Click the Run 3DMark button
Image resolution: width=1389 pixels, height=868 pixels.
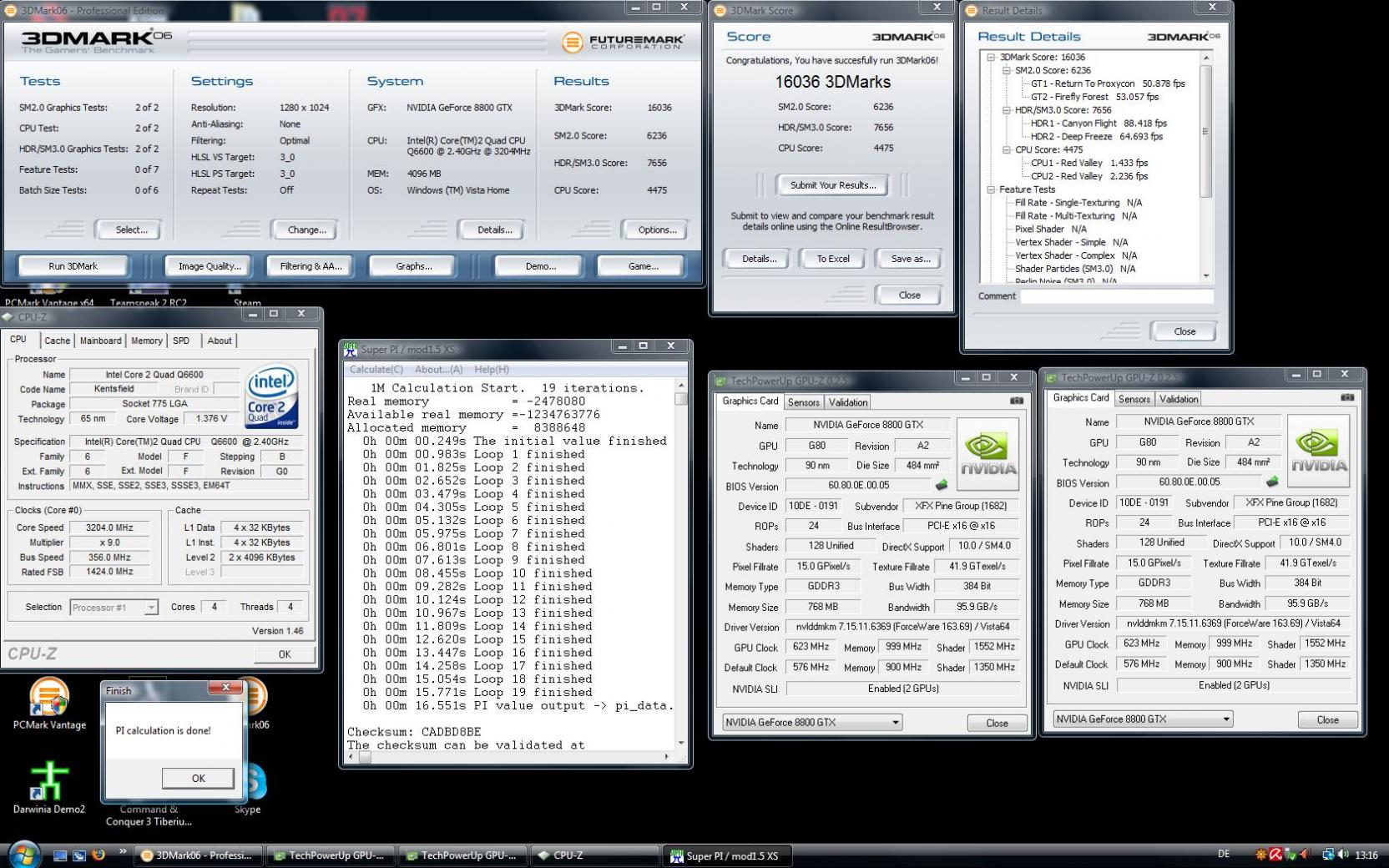73,266
